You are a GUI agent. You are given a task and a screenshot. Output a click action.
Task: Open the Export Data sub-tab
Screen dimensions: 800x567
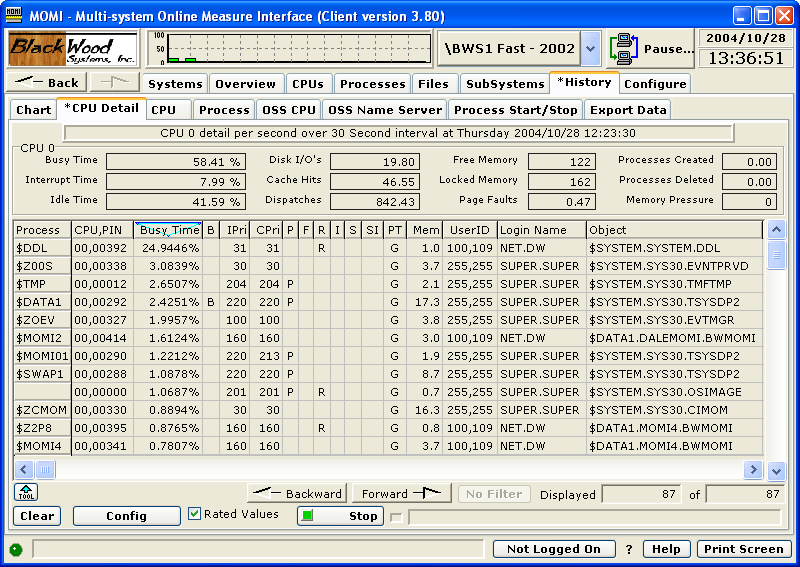(627, 110)
